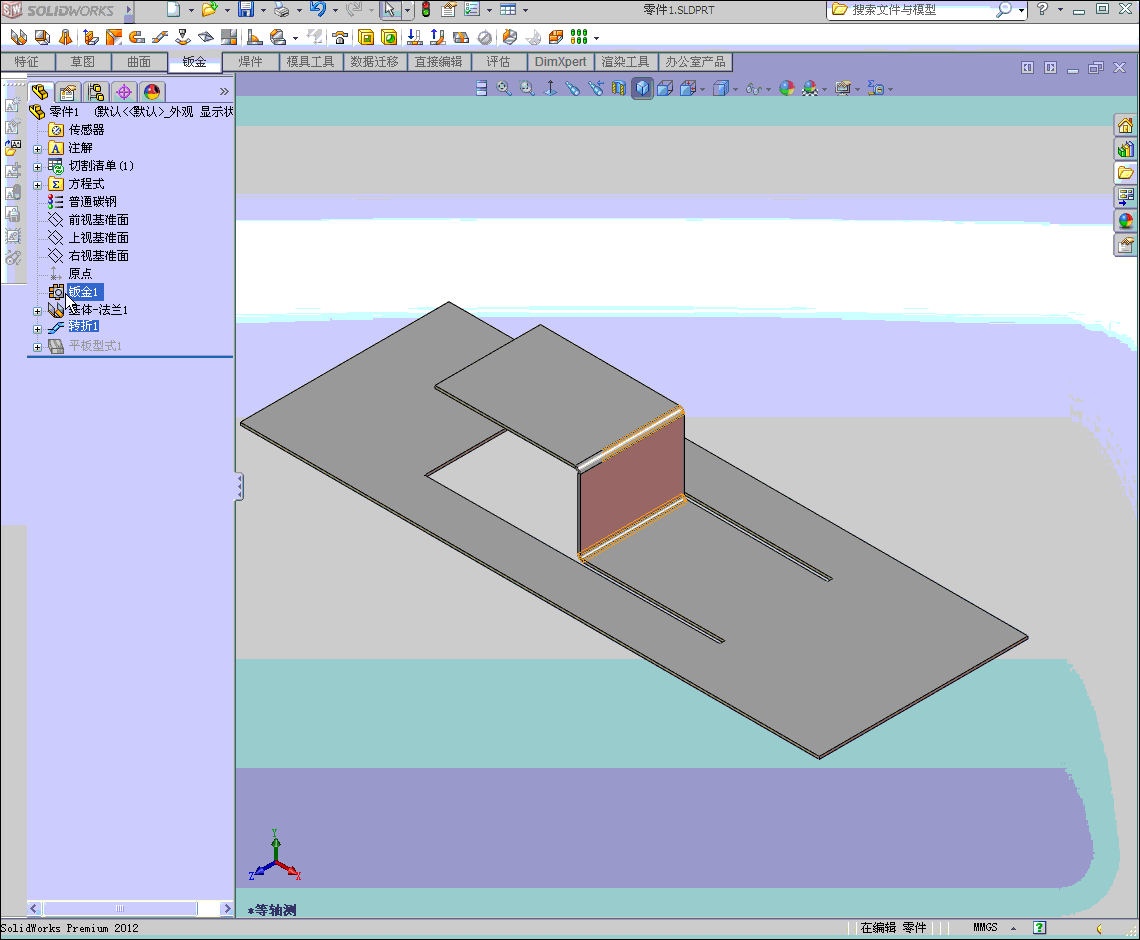Viewport: 1140px width, 940px height.
Task: Click Convert to Sheet Metal icon
Action: pos(42,37)
